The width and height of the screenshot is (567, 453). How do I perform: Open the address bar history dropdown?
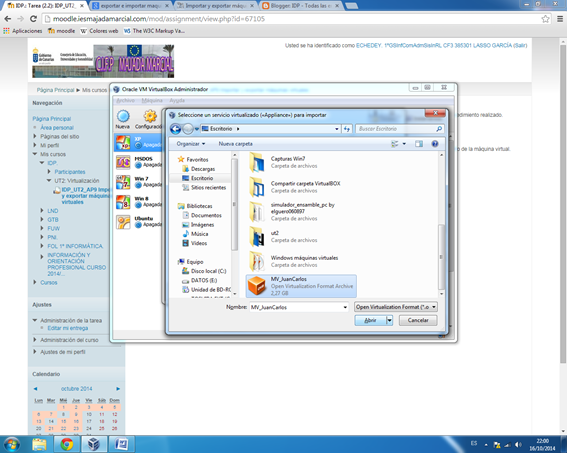(x=337, y=129)
